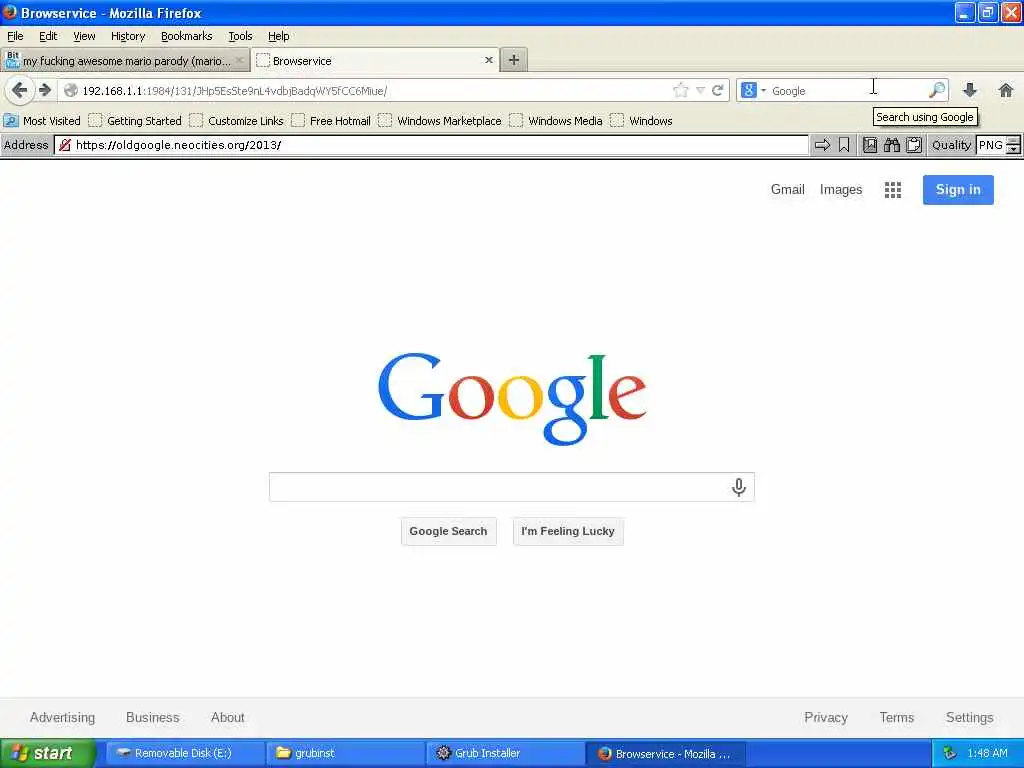Open the Free Hotmail bookmark

[332, 121]
